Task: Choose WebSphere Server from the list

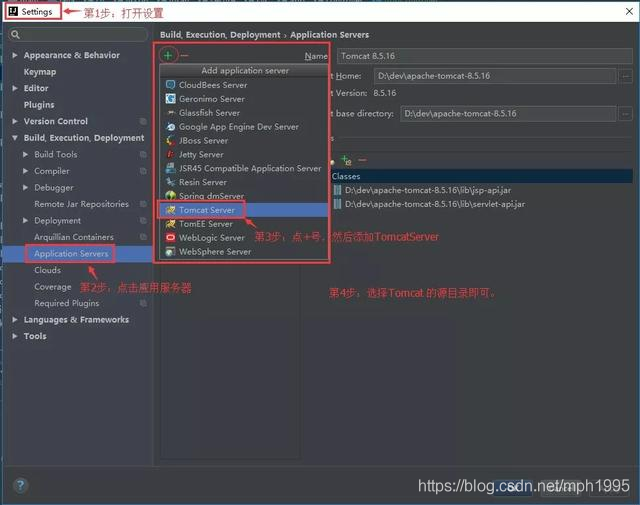Action: (x=244, y=251)
